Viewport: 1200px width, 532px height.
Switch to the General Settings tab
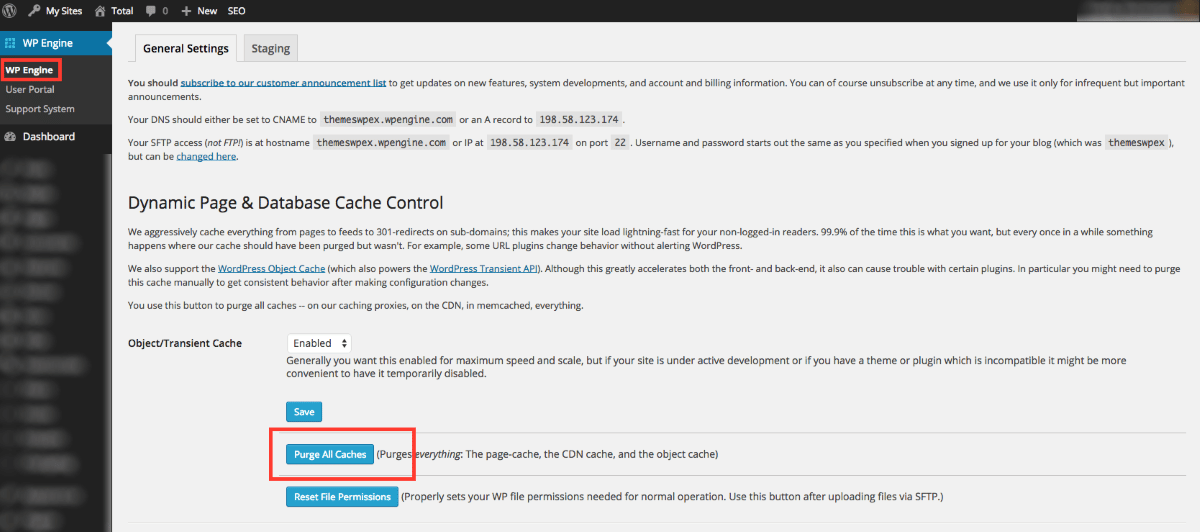[x=186, y=48]
